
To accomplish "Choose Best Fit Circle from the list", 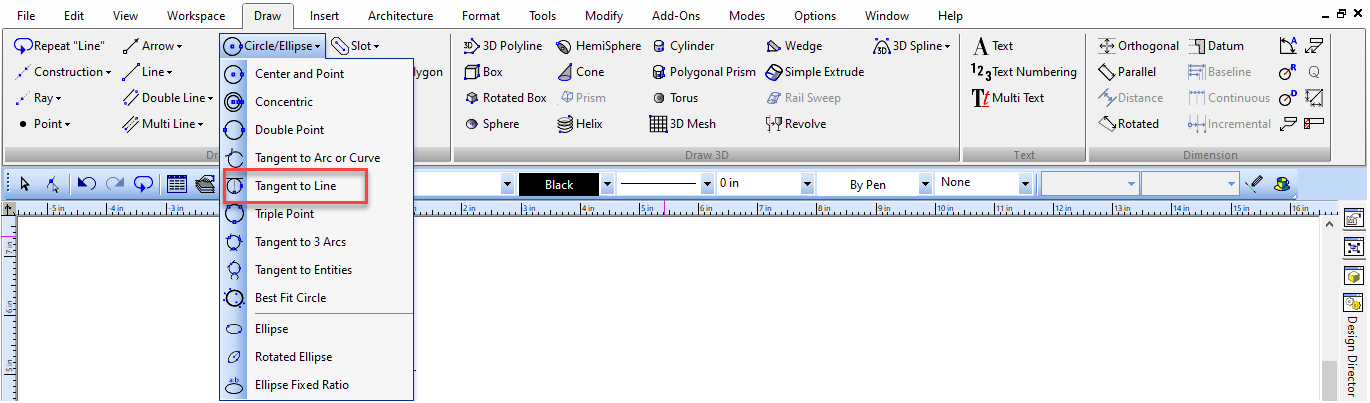I will (290, 298).
